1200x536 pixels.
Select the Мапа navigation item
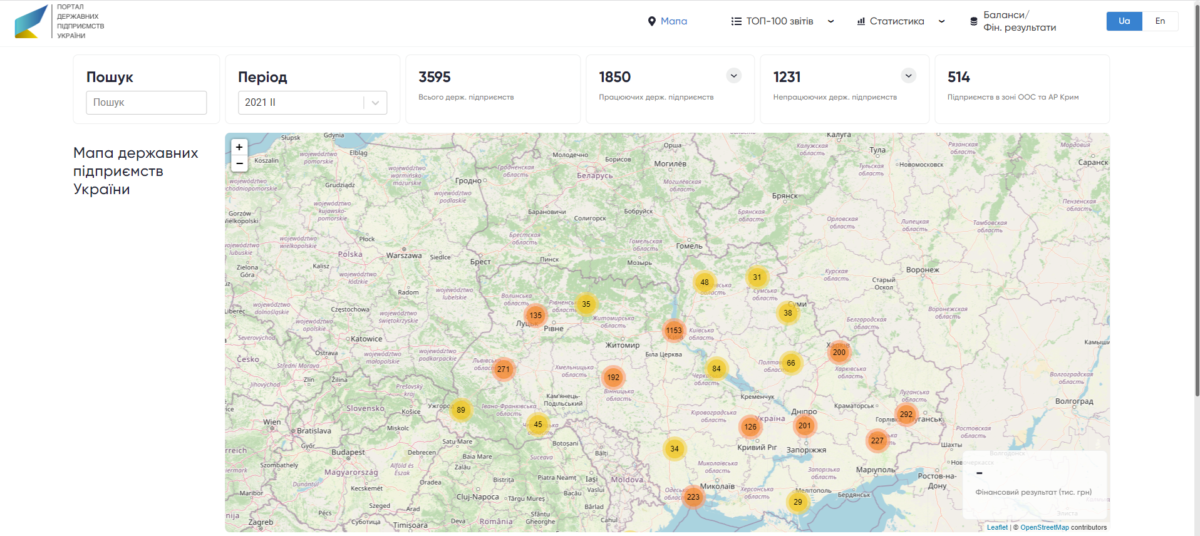667,21
